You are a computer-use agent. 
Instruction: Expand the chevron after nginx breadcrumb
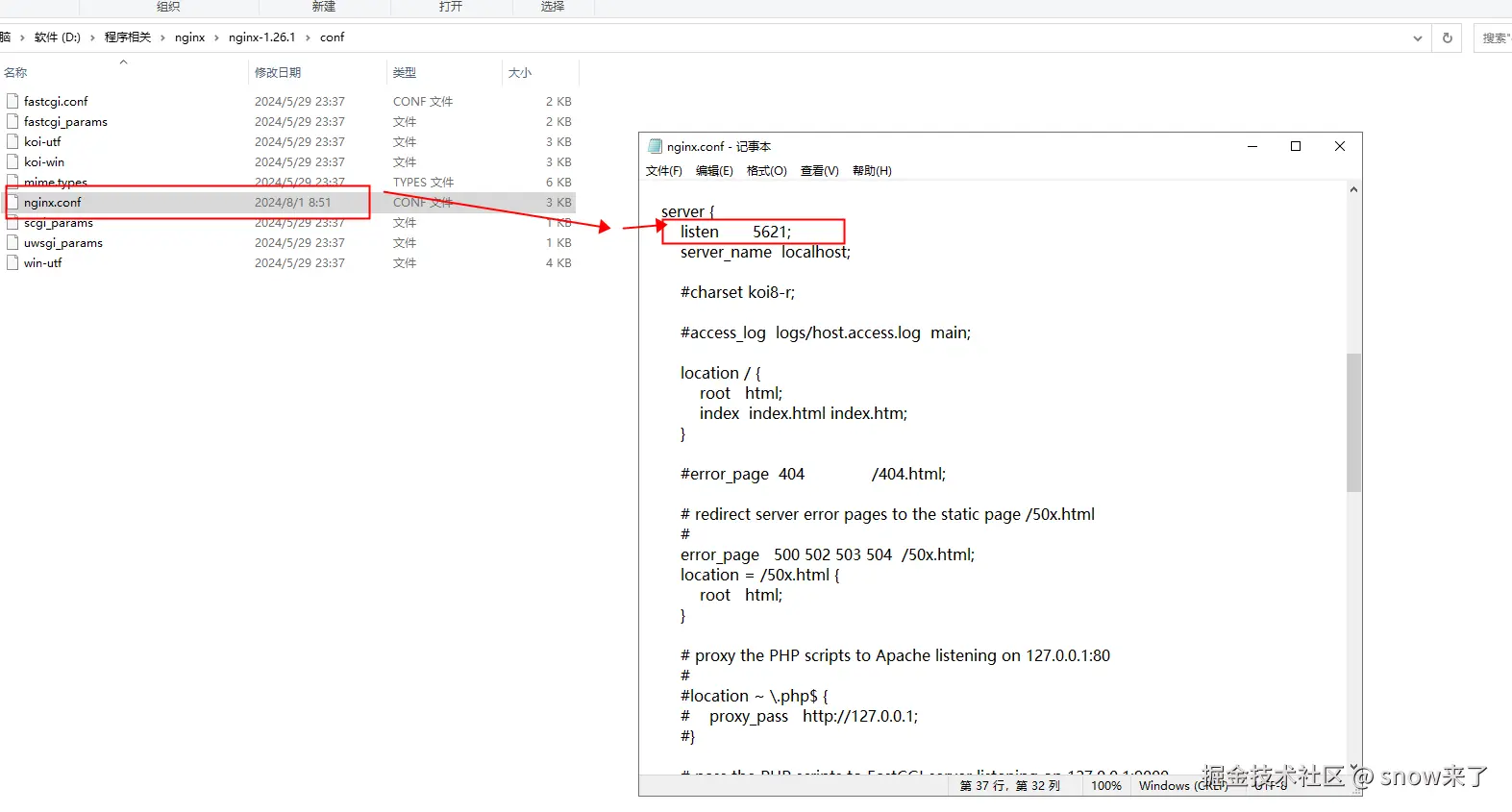(x=216, y=37)
